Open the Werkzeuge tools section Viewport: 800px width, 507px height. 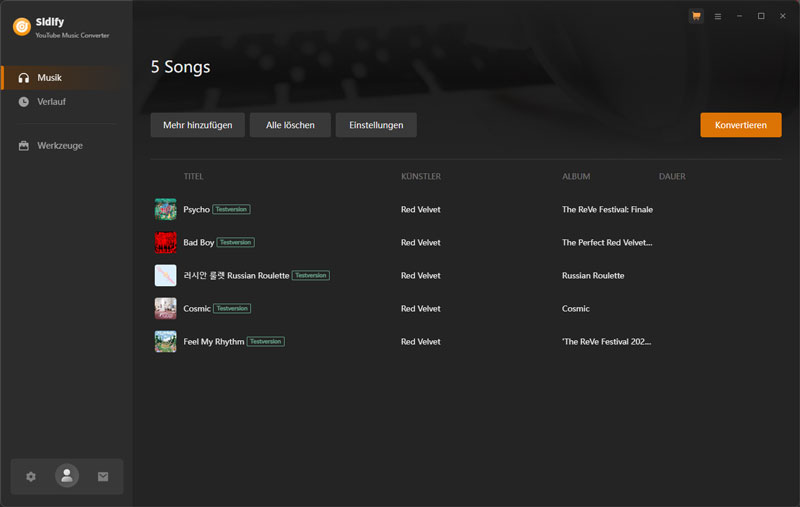coord(60,146)
